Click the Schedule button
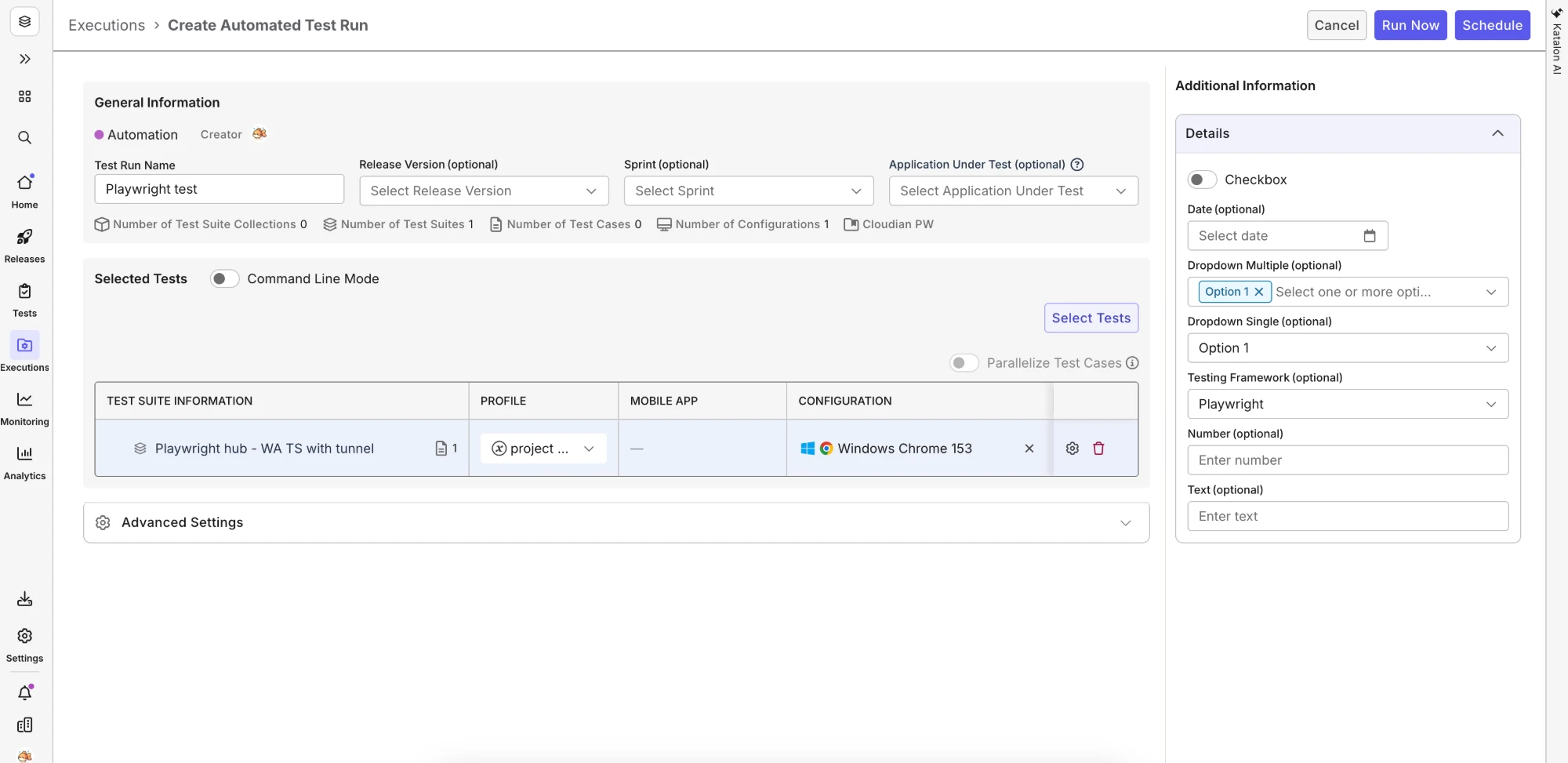This screenshot has width=1568, height=763. point(1492,25)
